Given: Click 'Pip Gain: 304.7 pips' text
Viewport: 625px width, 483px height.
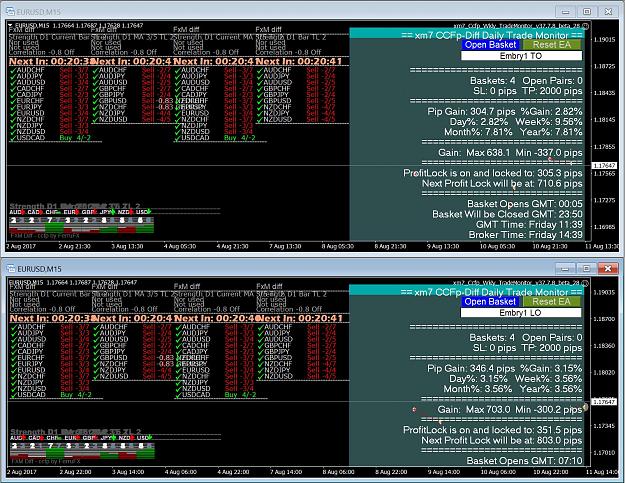Looking at the screenshot, I should click(x=470, y=112).
